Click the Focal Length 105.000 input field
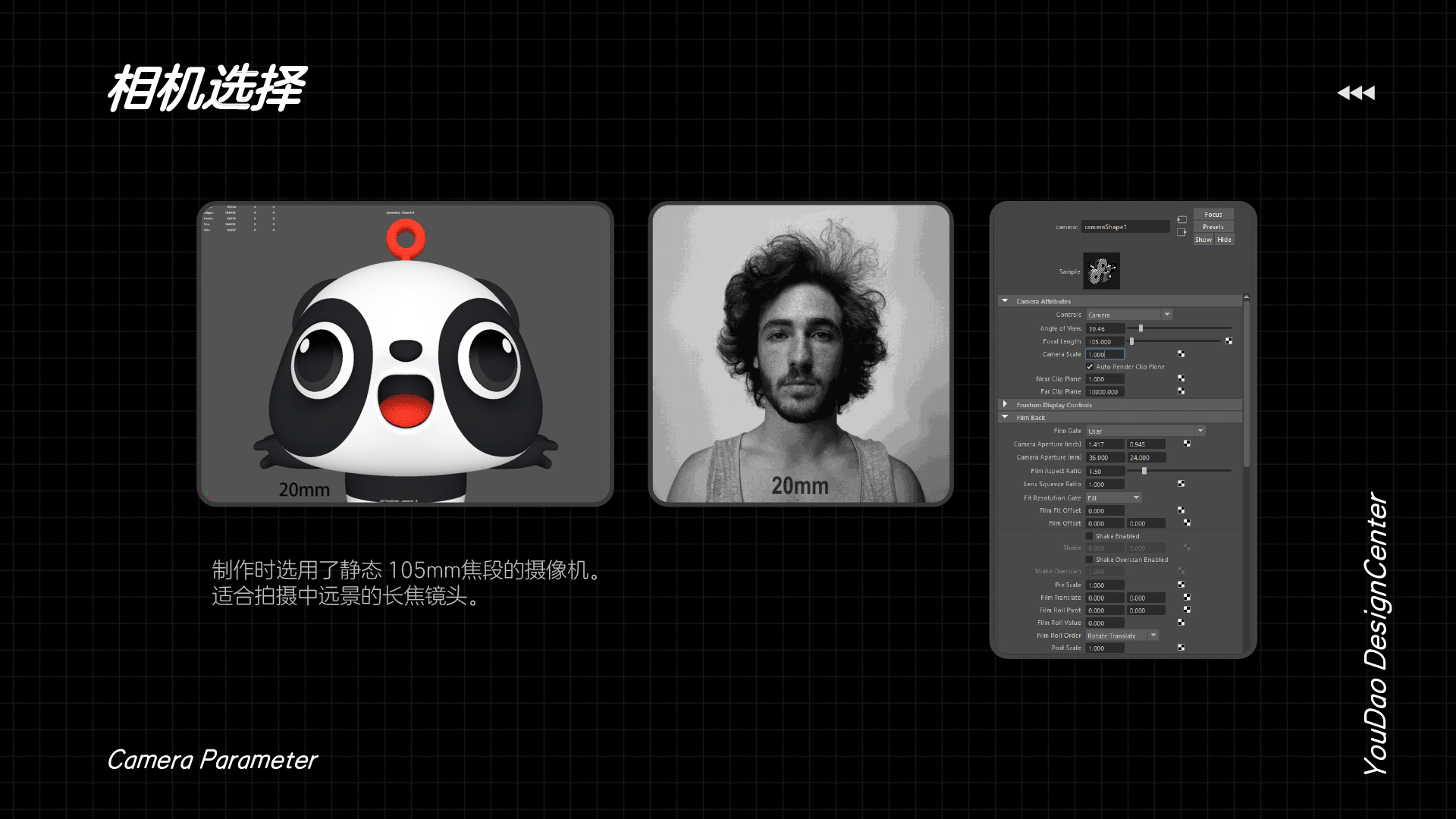 [x=1104, y=342]
